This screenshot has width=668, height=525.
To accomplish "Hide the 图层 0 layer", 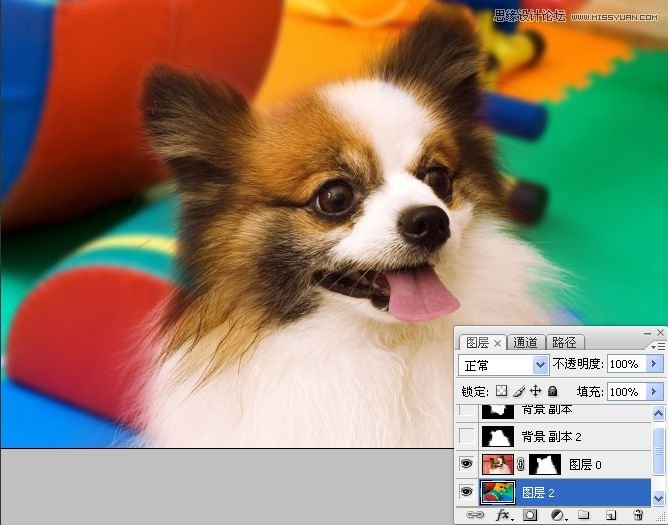I will pos(466,464).
